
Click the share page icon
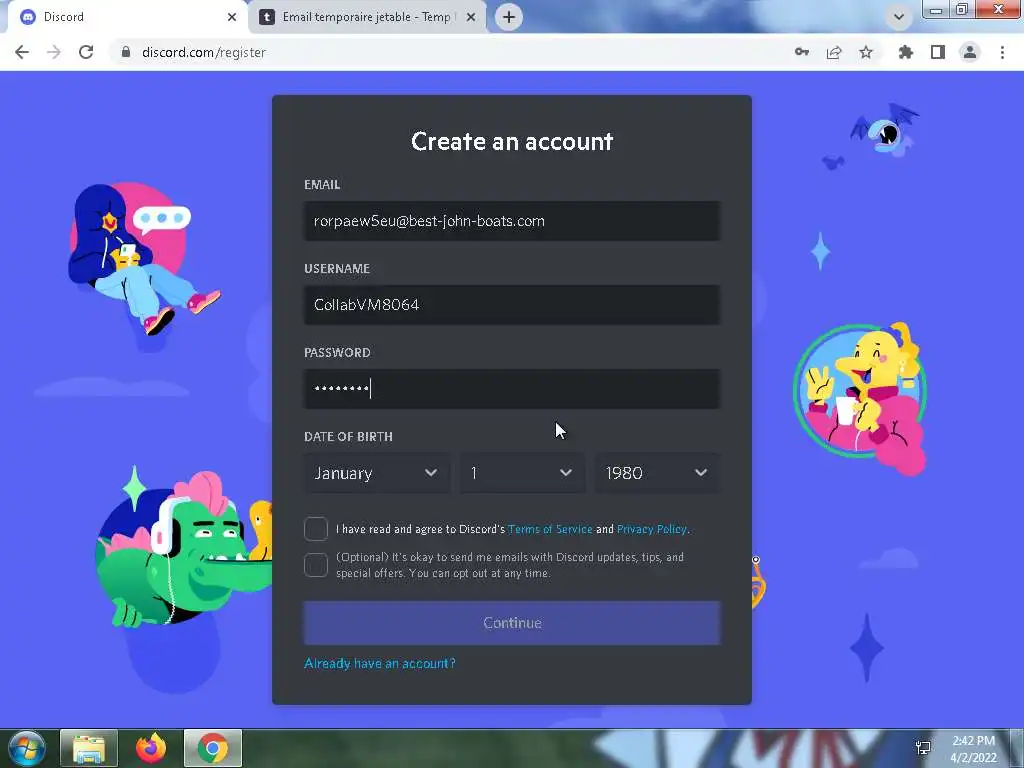point(834,52)
